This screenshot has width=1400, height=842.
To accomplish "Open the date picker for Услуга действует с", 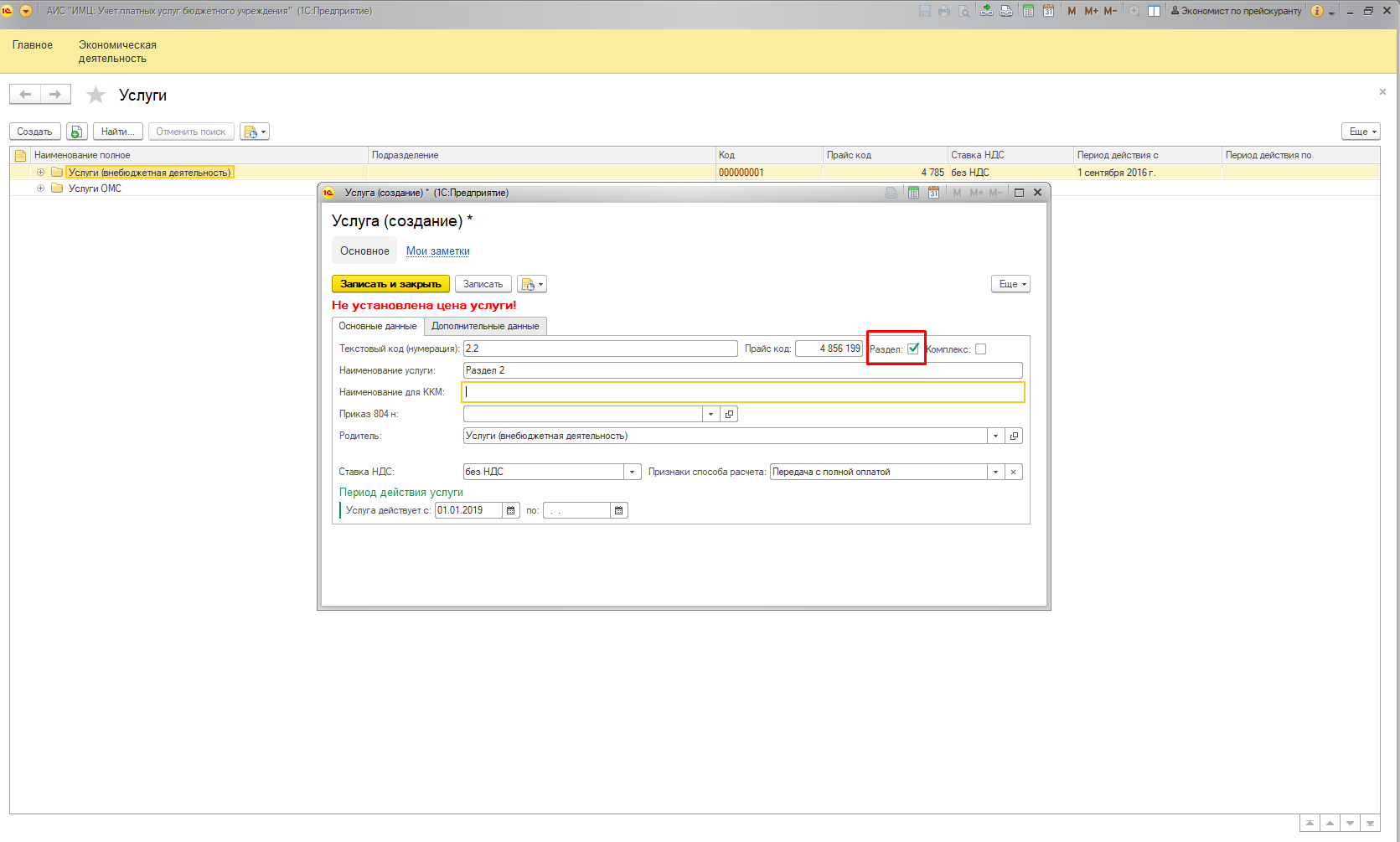I will (x=511, y=510).
